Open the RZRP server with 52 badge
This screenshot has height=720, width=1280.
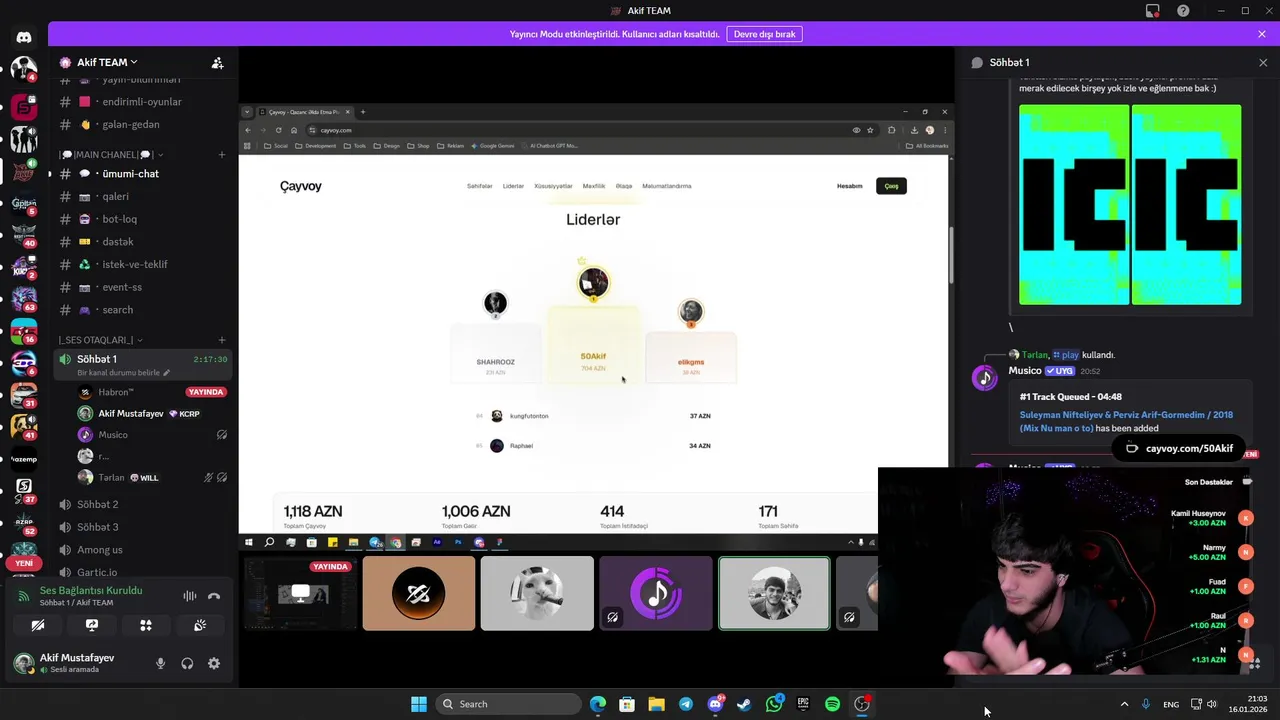coord(24,521)
